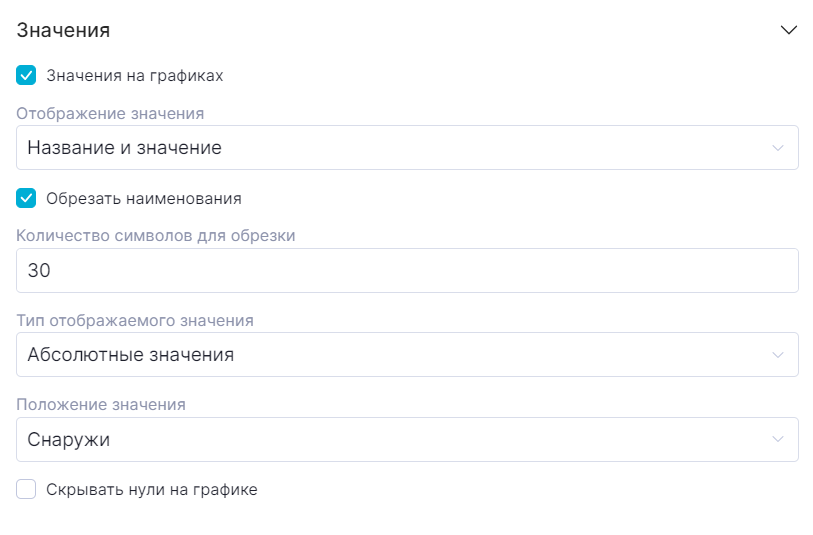Click the Значения section header title

tap(63, 30)
